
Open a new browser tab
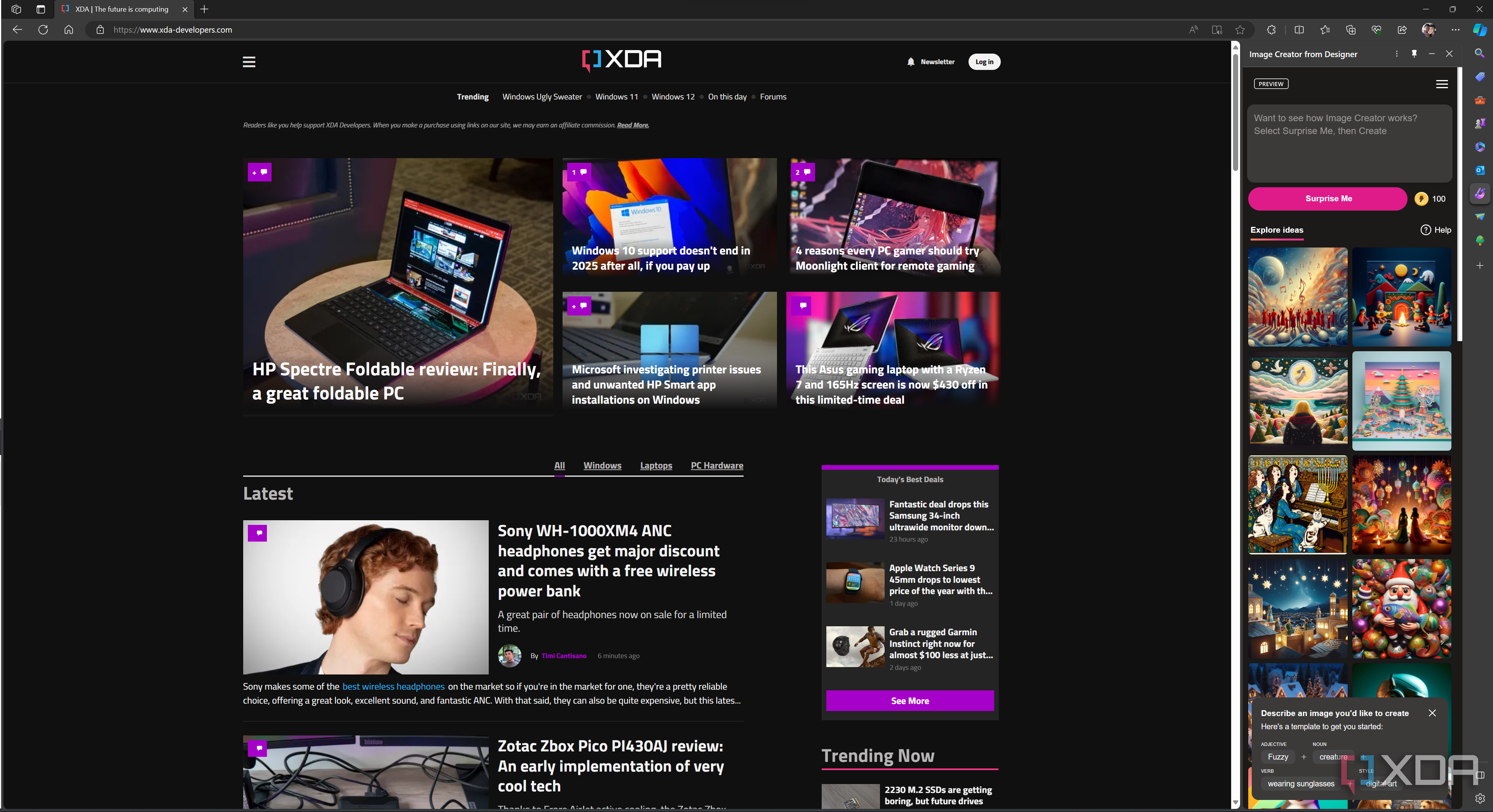204,9
